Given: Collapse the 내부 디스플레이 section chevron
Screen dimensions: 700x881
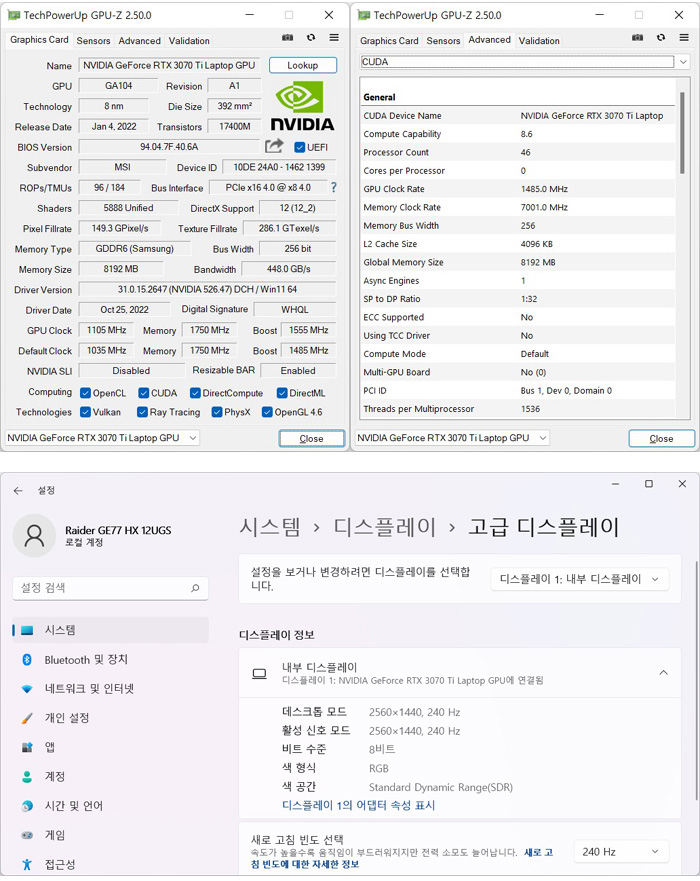Looking at the screenshot, I should [663, 673].
